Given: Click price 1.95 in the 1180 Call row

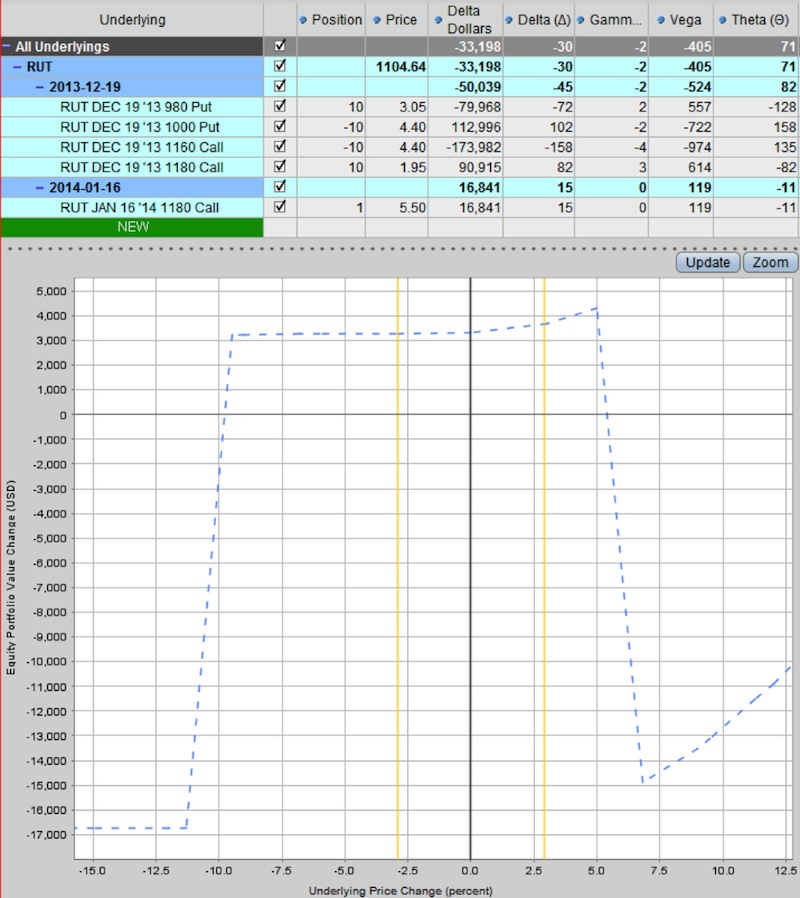Looking at the screenshot, I should (412, 167).
